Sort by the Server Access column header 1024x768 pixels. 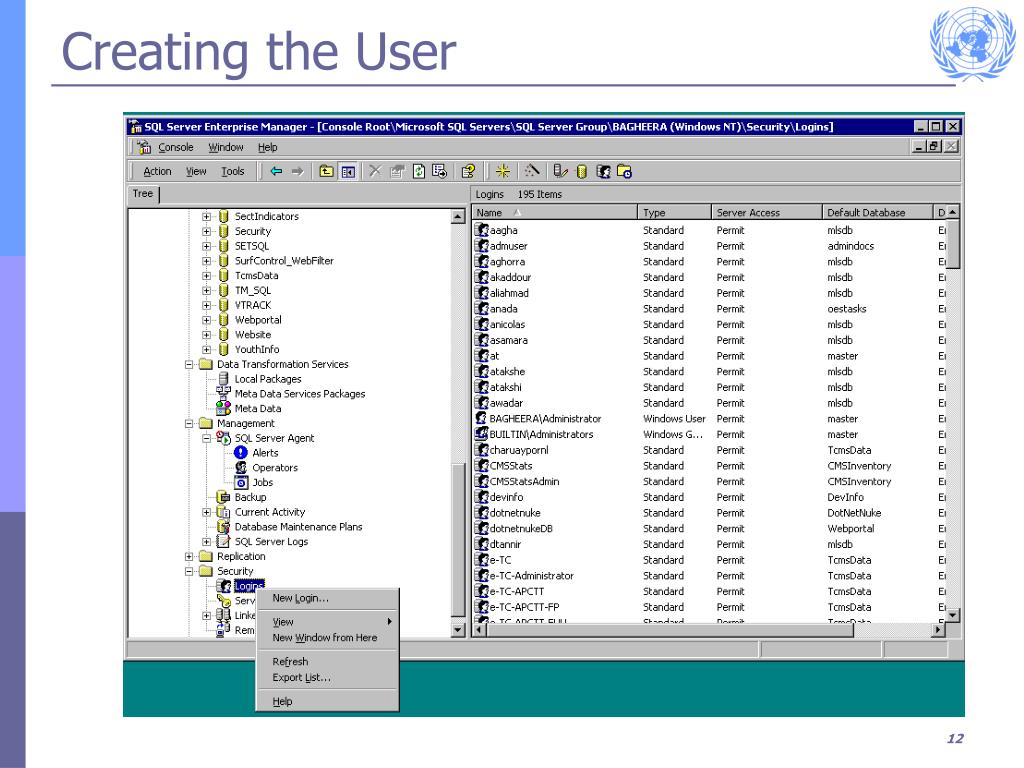[767, 212]
